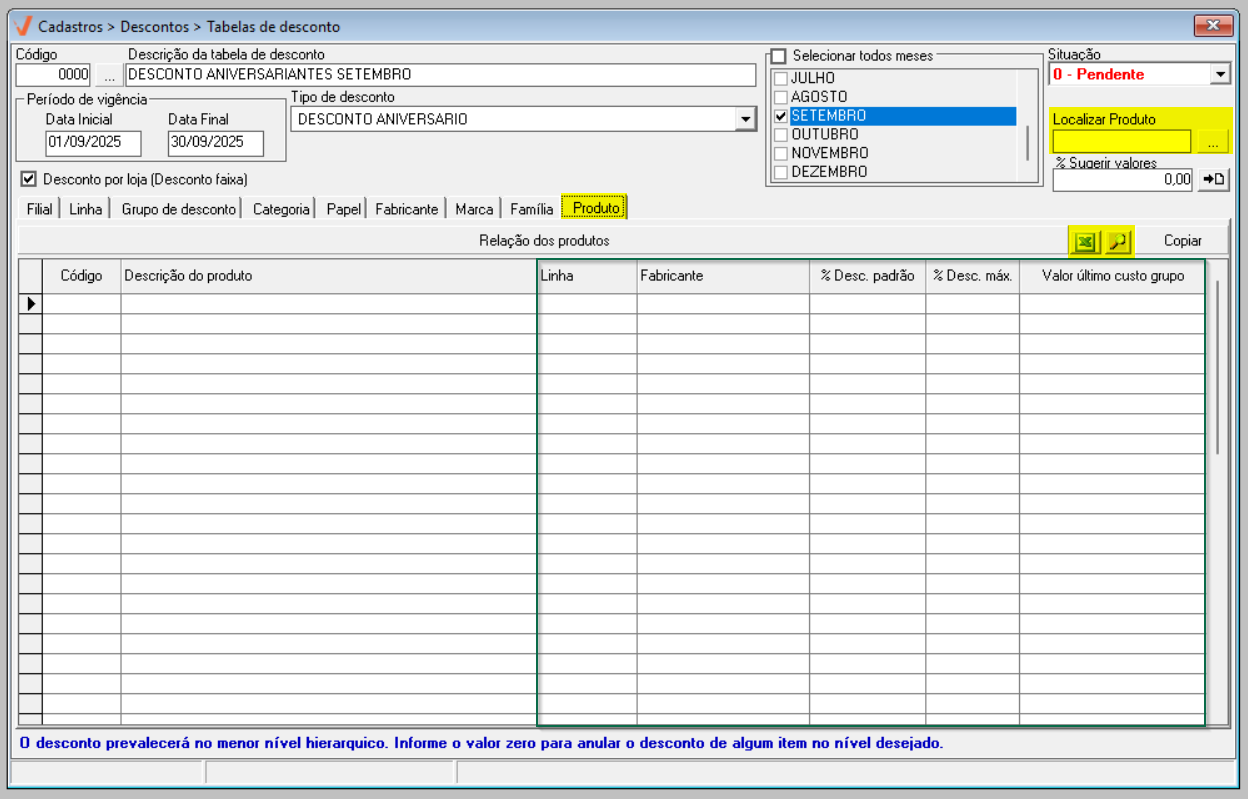Click the Data Inicial date field
The height and width of the screenshot is (799, 1248).
pos(93,143)
